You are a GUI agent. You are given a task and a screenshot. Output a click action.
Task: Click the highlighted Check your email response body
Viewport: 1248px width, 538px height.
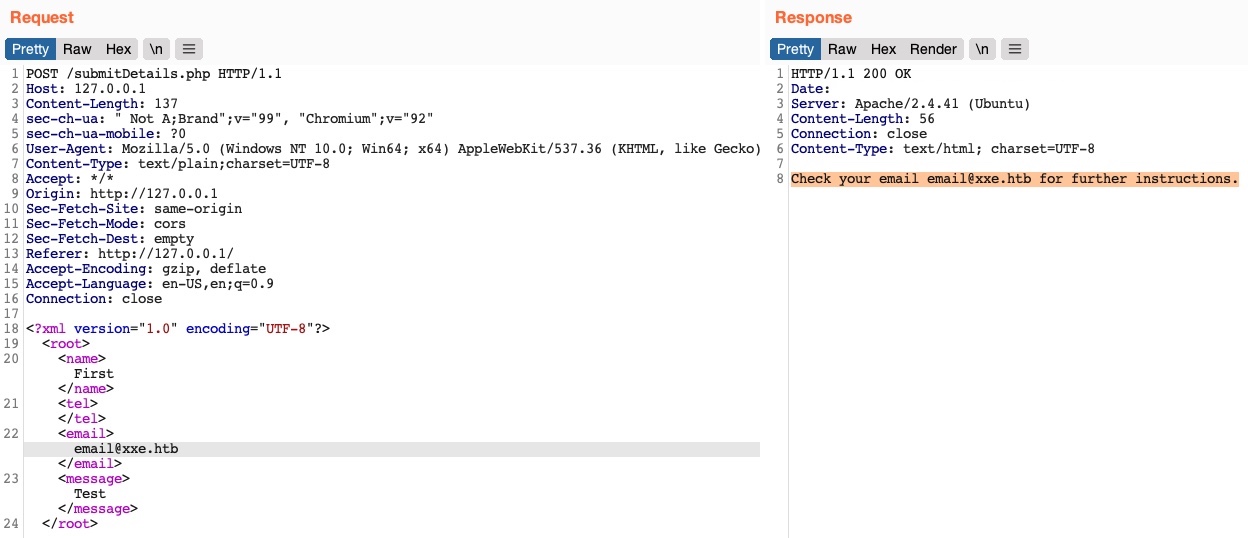pyautogui.click(x=1015, y=179)
